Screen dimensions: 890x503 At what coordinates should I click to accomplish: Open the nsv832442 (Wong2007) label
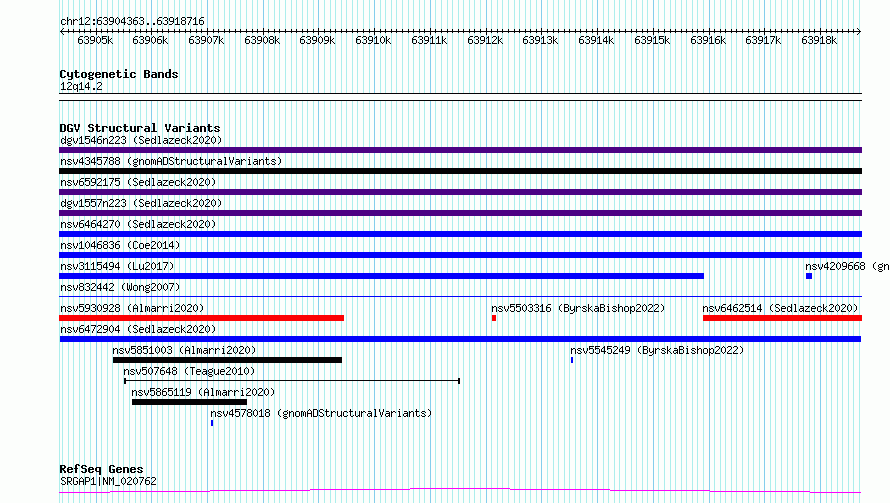[120, 287]
